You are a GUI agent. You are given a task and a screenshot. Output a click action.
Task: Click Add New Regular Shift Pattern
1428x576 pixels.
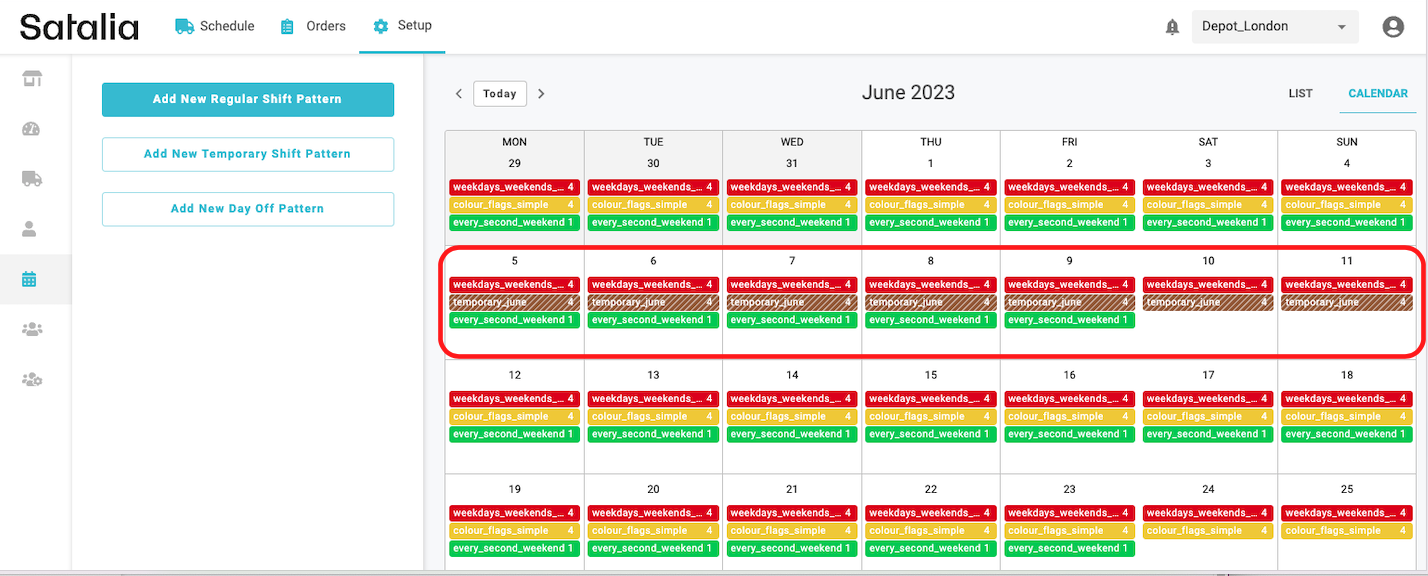click(x=247, y=99)
